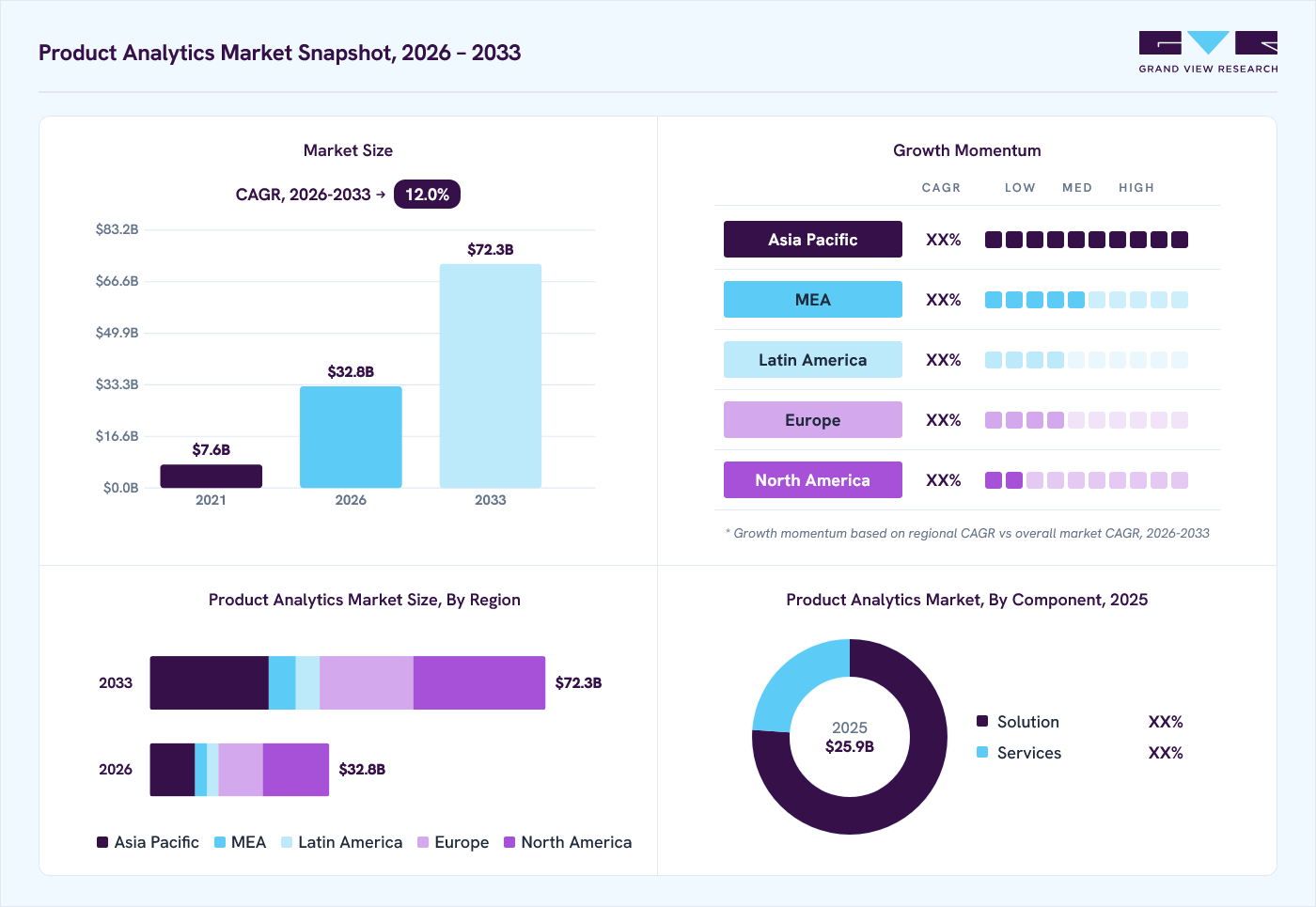Click the Europe region label
The image size is (1316, 907).
(x=813, y=420)
